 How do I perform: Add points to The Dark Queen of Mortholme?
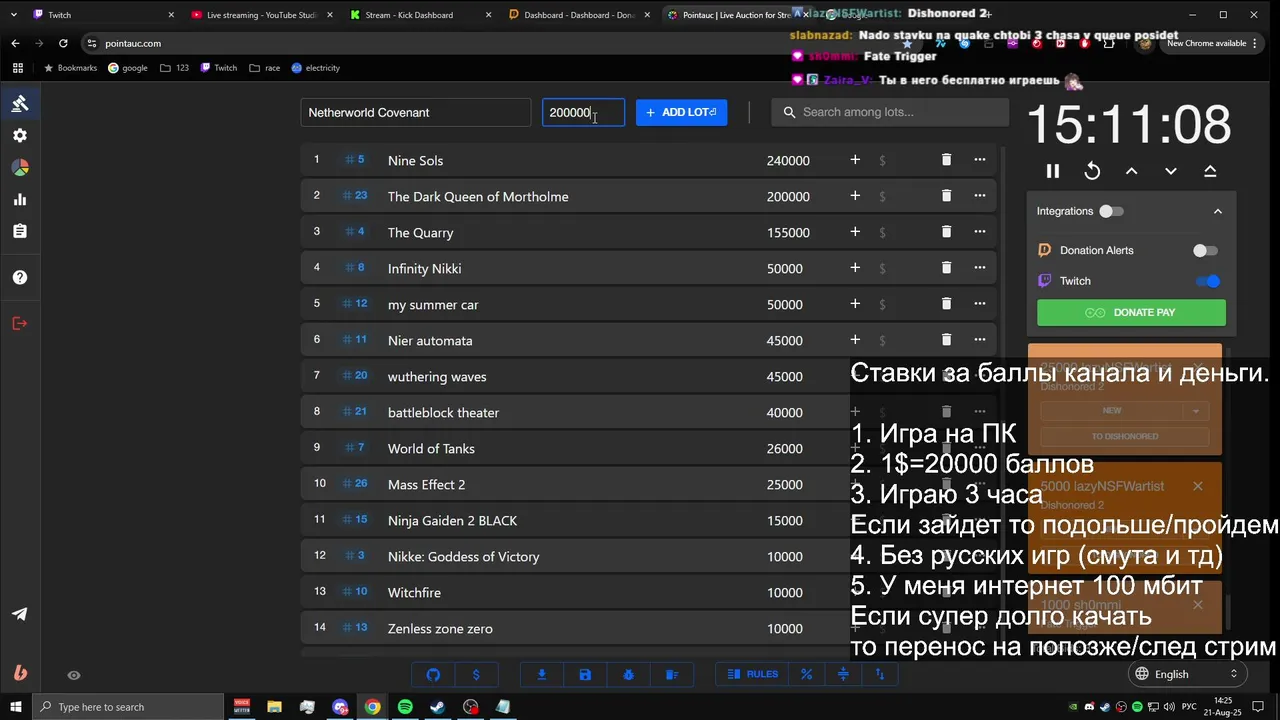coord(855,196)
